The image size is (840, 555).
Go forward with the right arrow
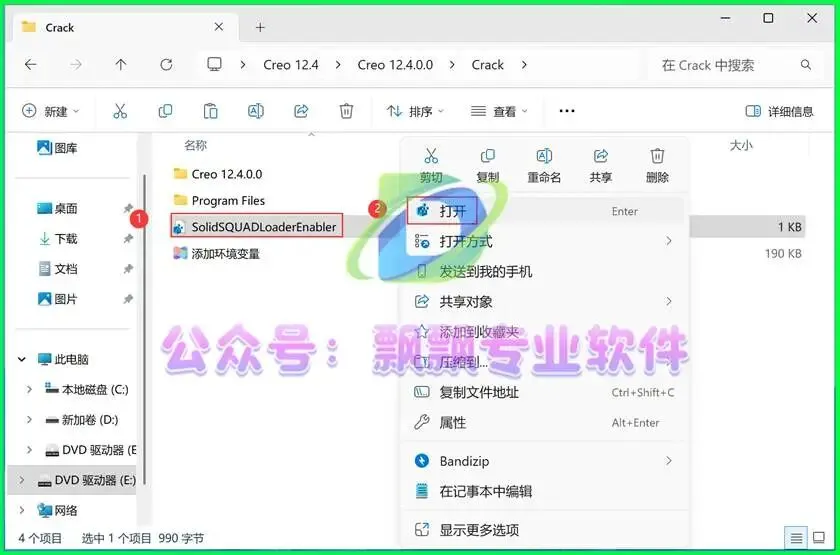[76, 65]
